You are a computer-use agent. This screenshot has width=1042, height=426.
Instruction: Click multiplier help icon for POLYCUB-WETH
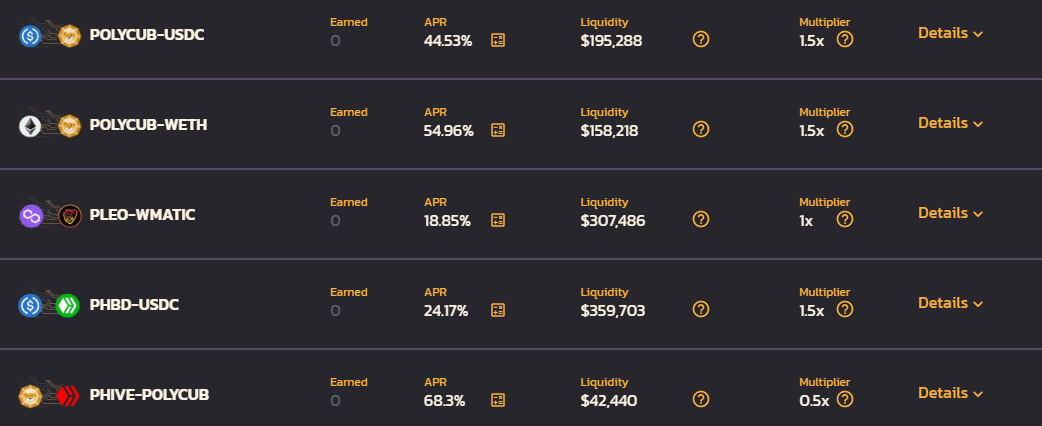point(845,129)
